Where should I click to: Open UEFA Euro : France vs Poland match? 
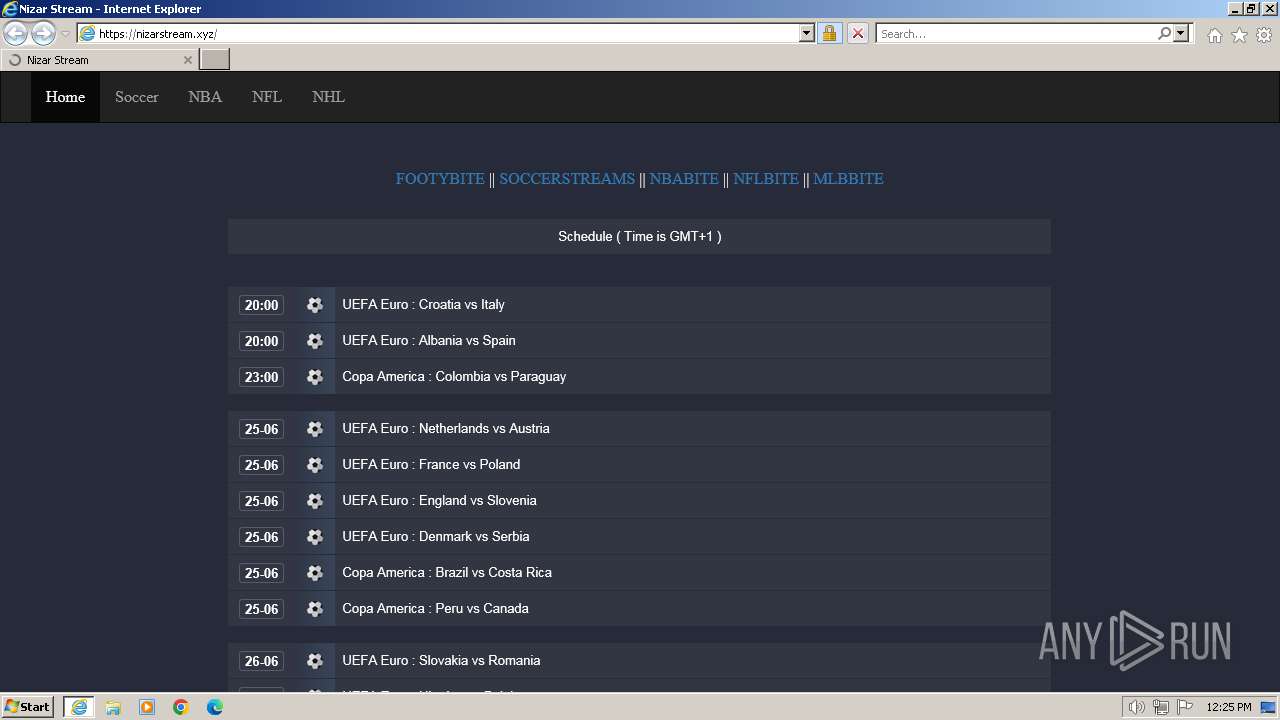click(x=431, y=465)
